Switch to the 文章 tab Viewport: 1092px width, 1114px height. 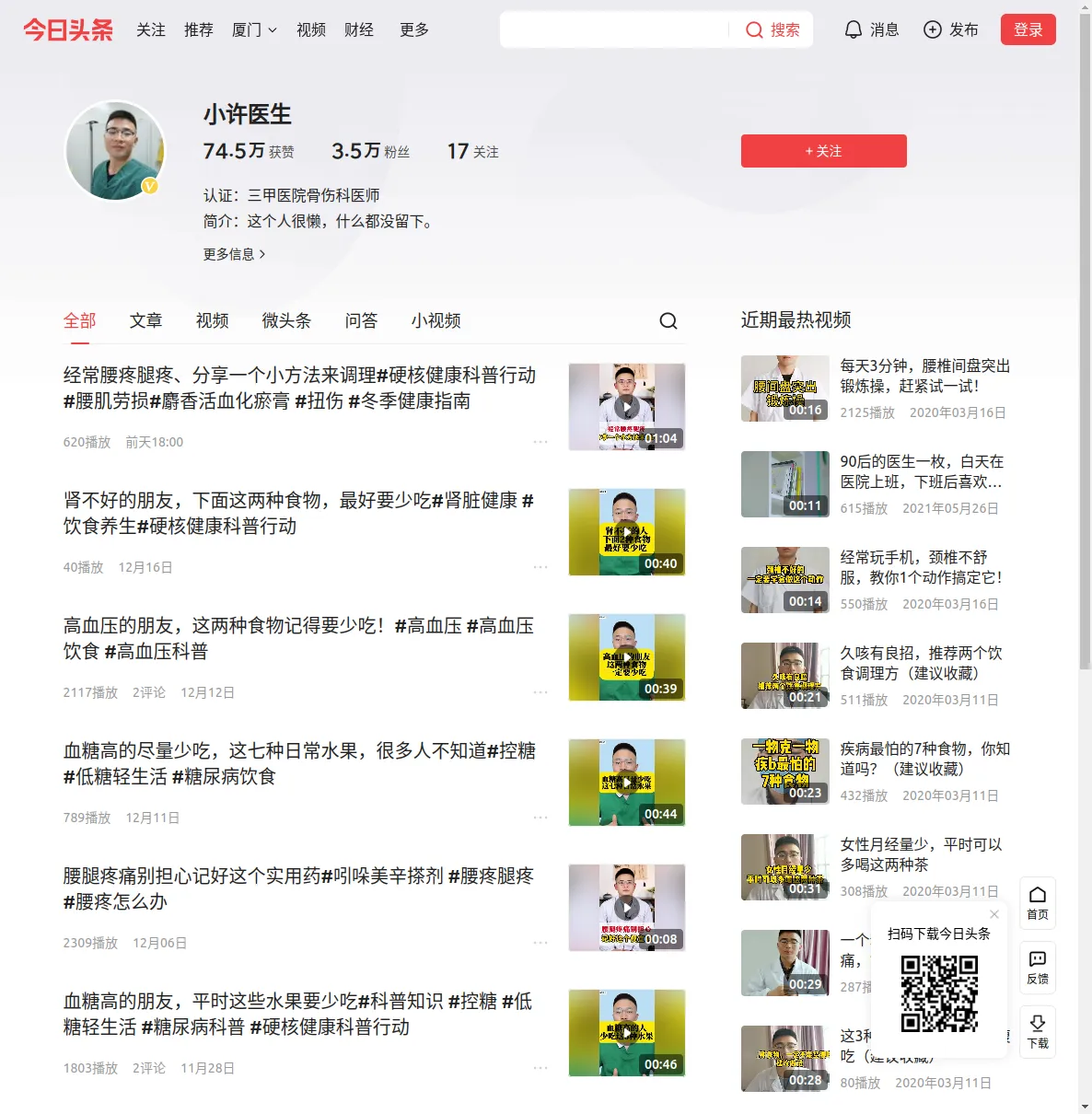[145, 320]
